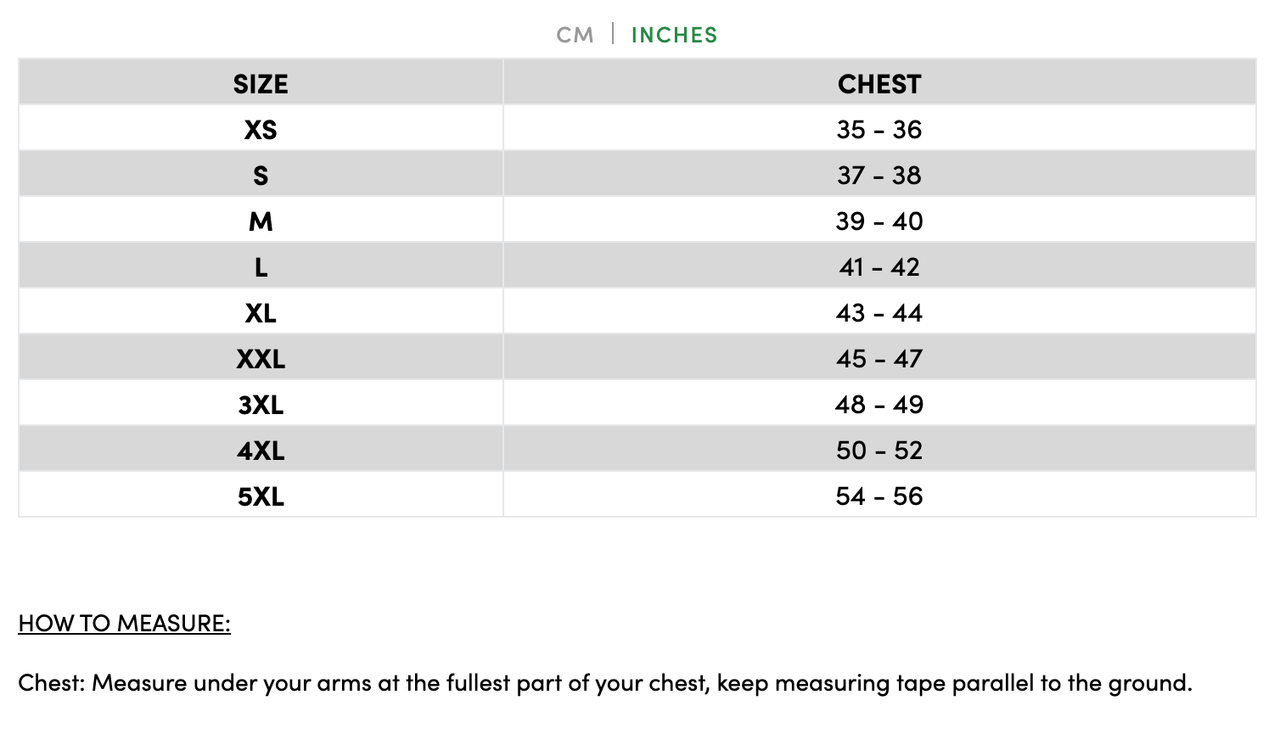Click the S size row label
This screenshot has width=1280, height=745.
(261, 176)
